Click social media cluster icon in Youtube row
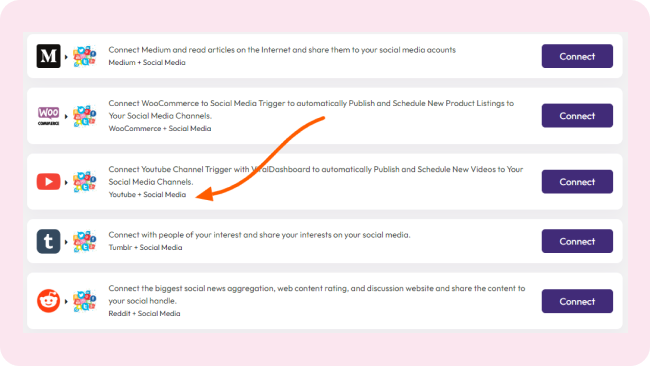Image resolution: width=650 pixels, height=366 pixels. 85,182
